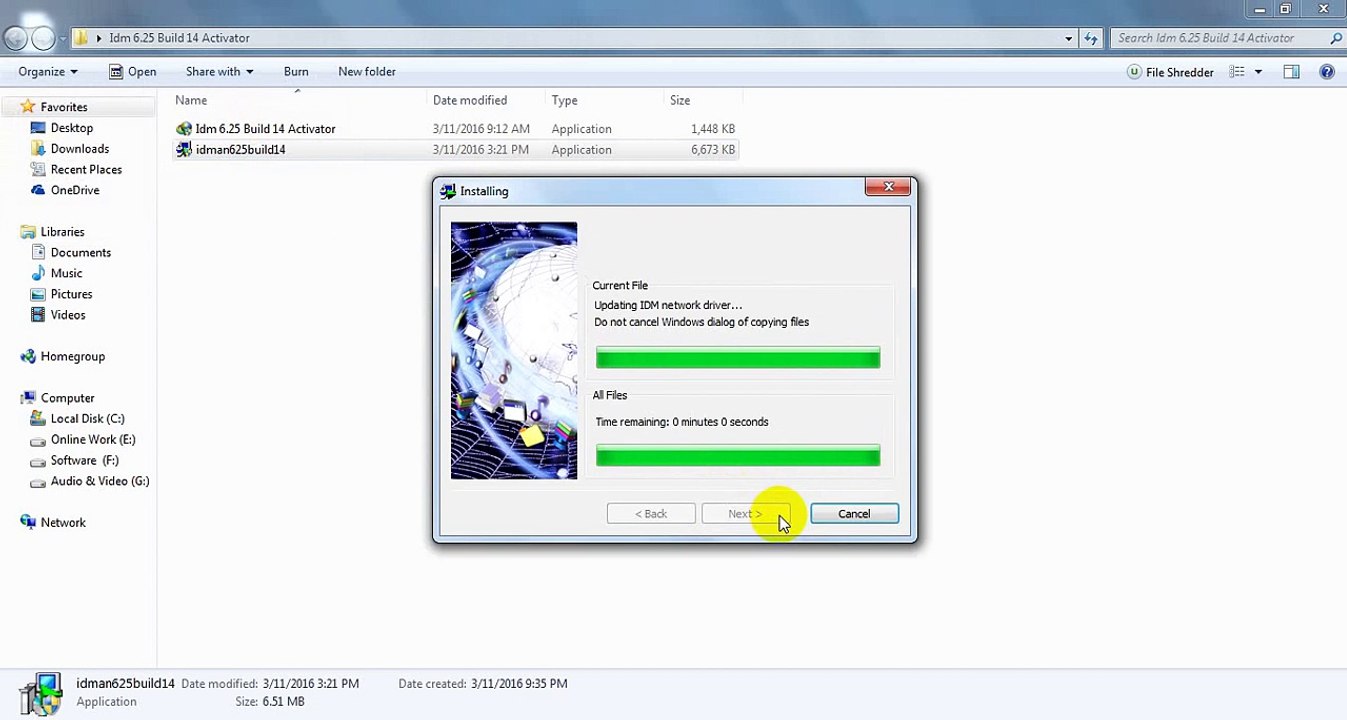
Task: Click Cancel in the Installing dialog
Action: pos(854,514)
